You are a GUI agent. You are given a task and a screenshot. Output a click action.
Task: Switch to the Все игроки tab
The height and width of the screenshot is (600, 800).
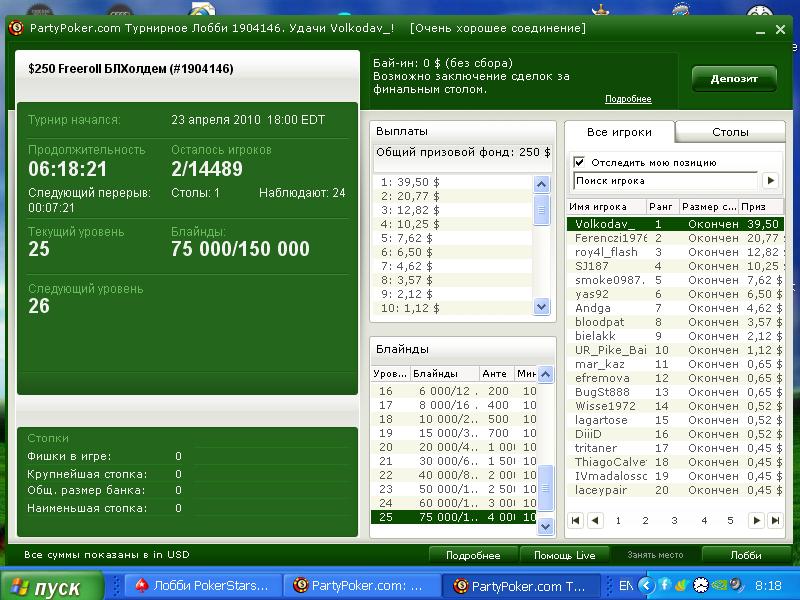click(619, 132)
